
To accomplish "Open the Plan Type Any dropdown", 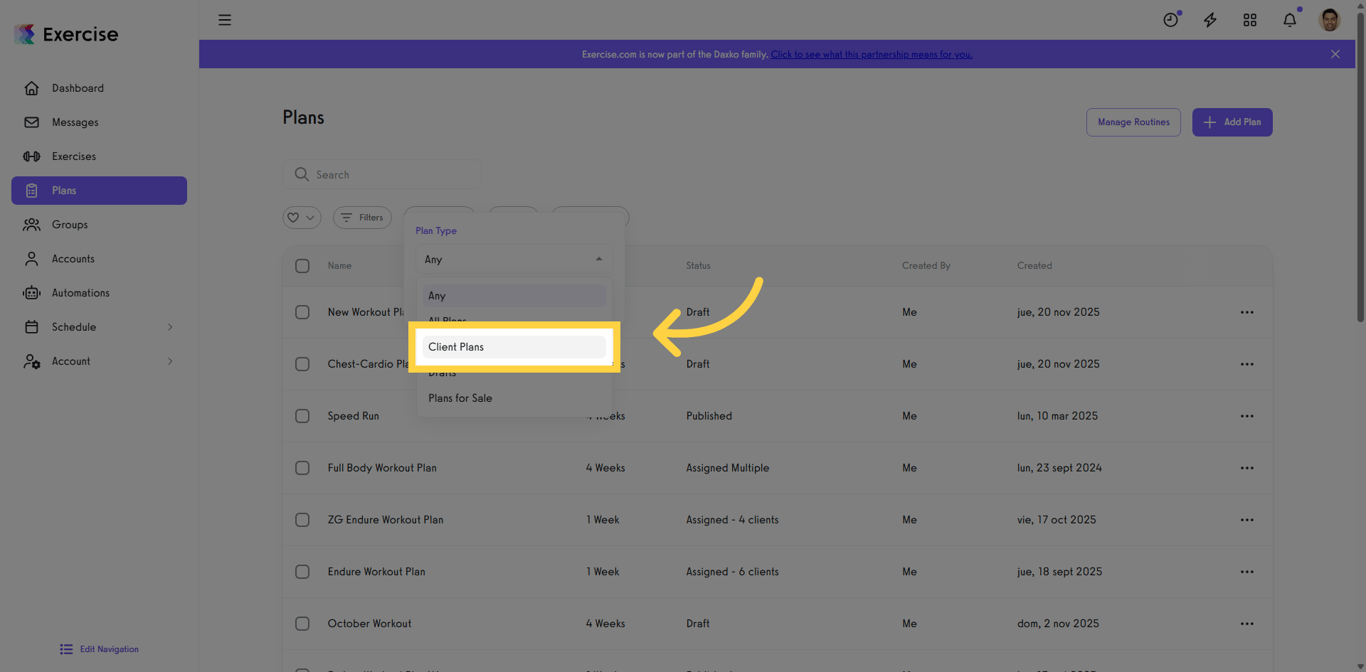I will (513, 259).
